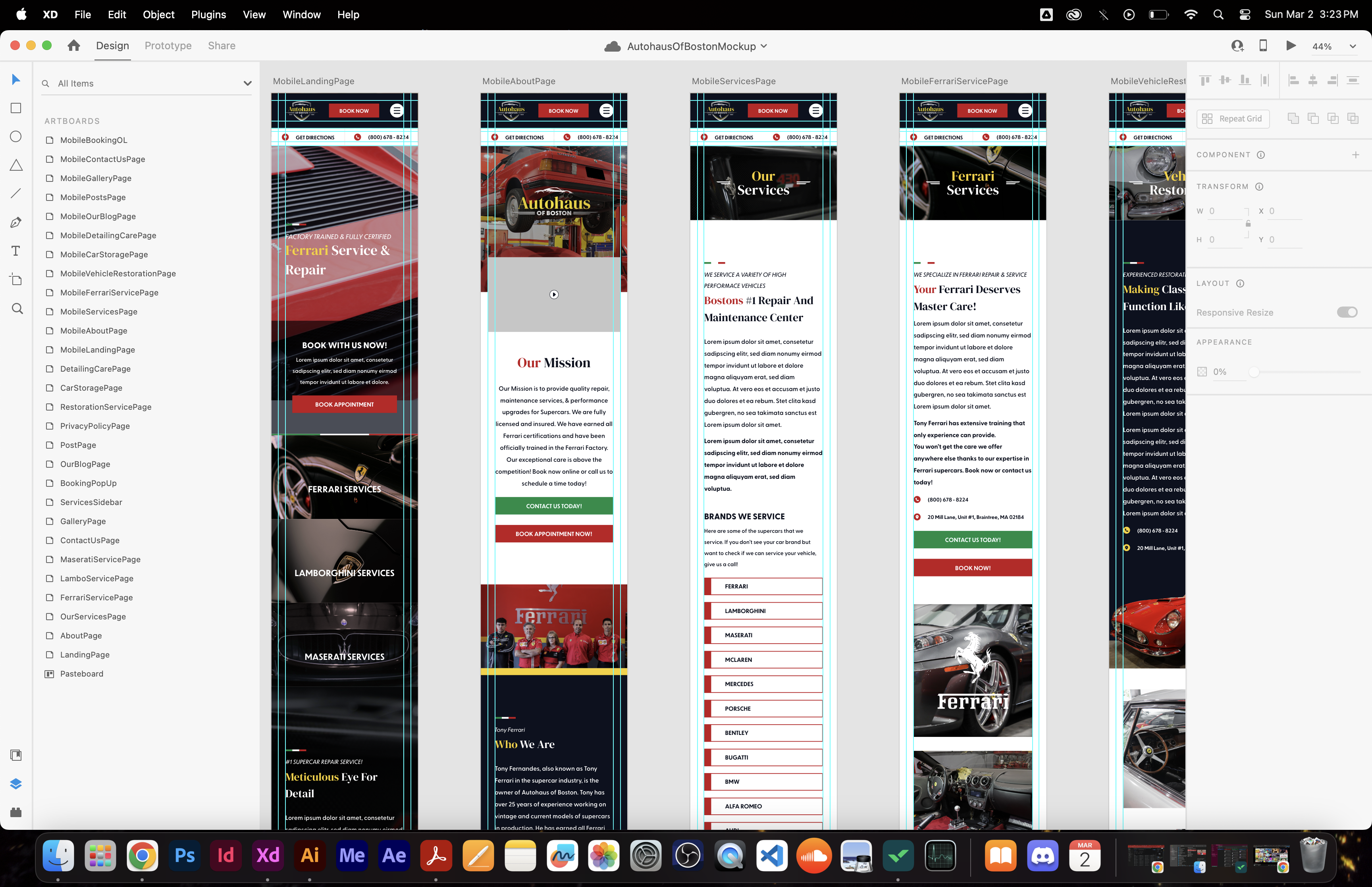Click the Repeat Grid button

1233,119
